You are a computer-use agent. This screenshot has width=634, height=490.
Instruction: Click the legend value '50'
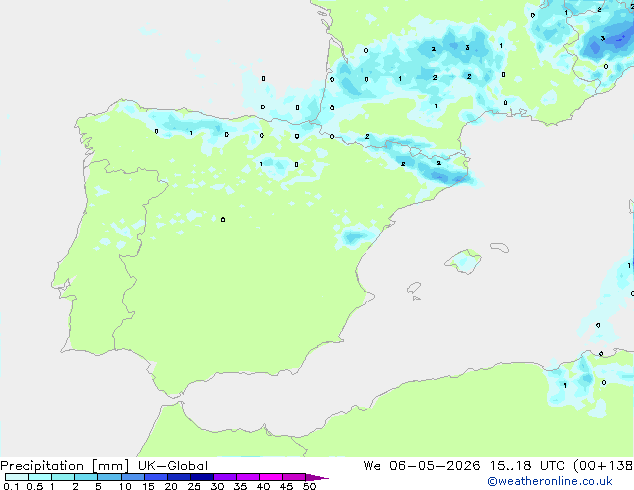click(309, 486)
